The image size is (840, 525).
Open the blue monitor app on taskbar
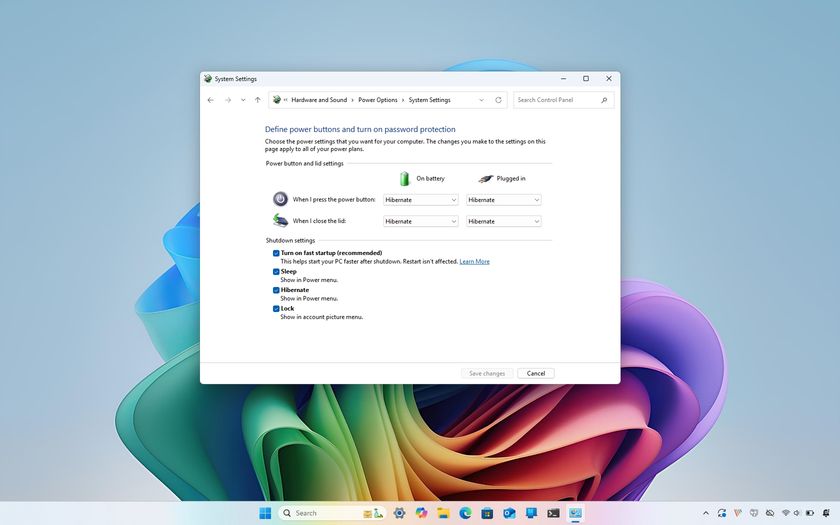click(x=531, y=513)
